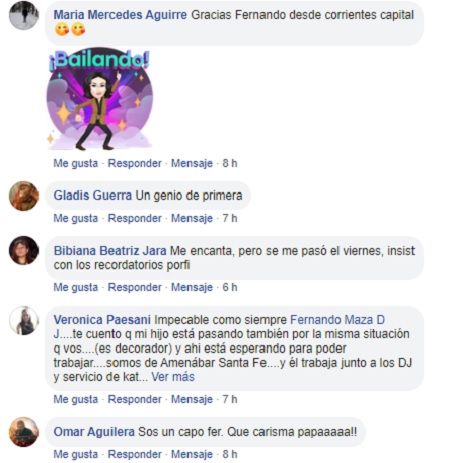The width and height of the screenshot is (452, 463).
Task: Like Veronica Paesani's comment
Action: coord(76,399)
